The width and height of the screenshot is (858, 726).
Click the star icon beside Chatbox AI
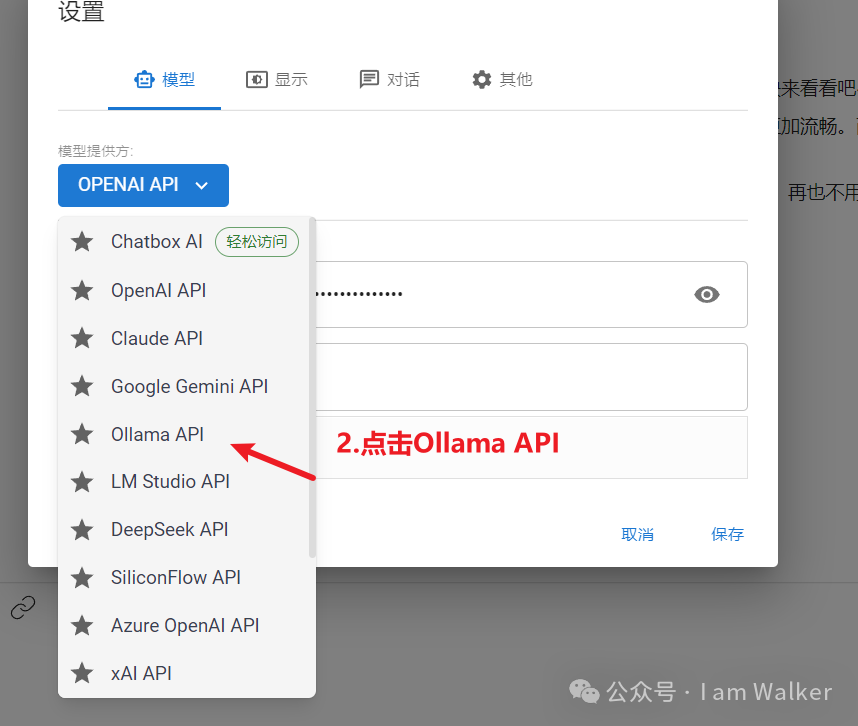tap(82, 242)
